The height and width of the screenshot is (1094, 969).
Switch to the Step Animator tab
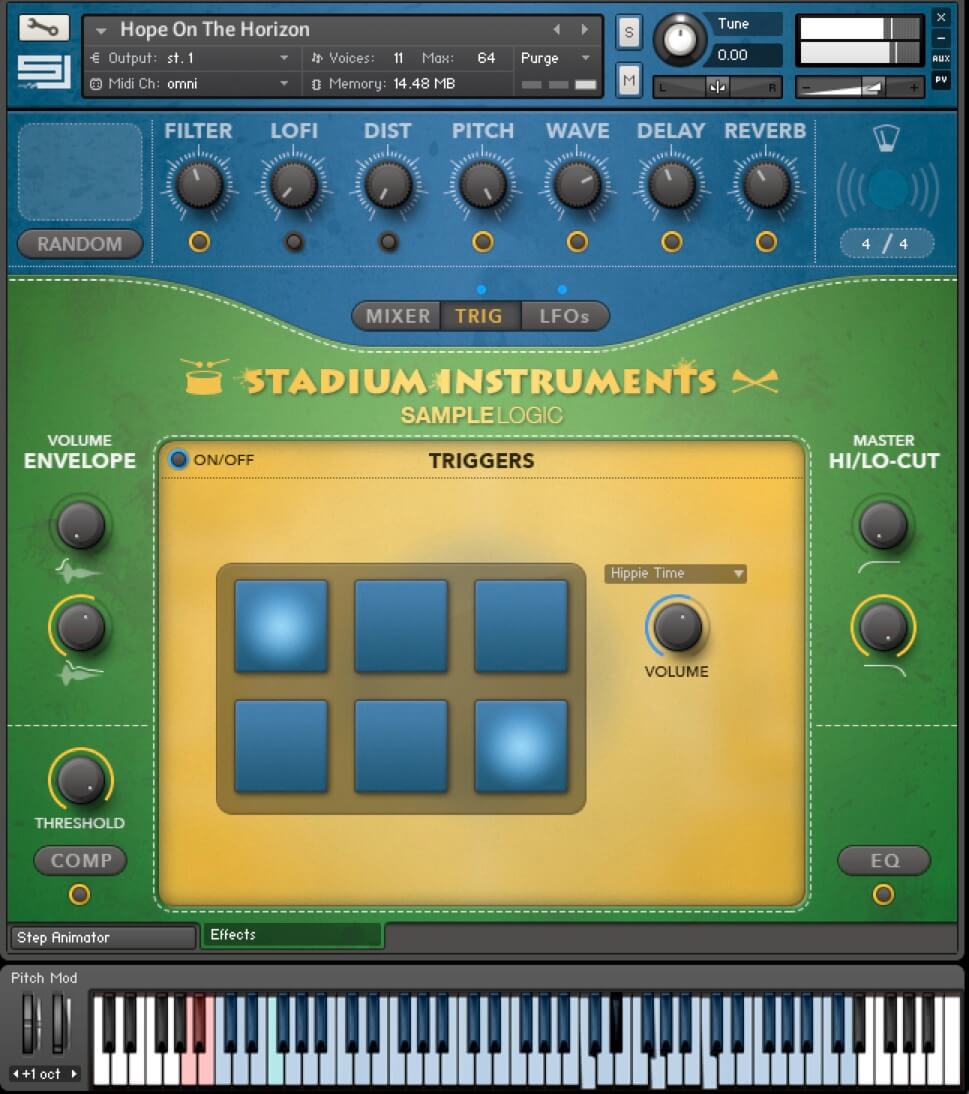tap(102, 937)
